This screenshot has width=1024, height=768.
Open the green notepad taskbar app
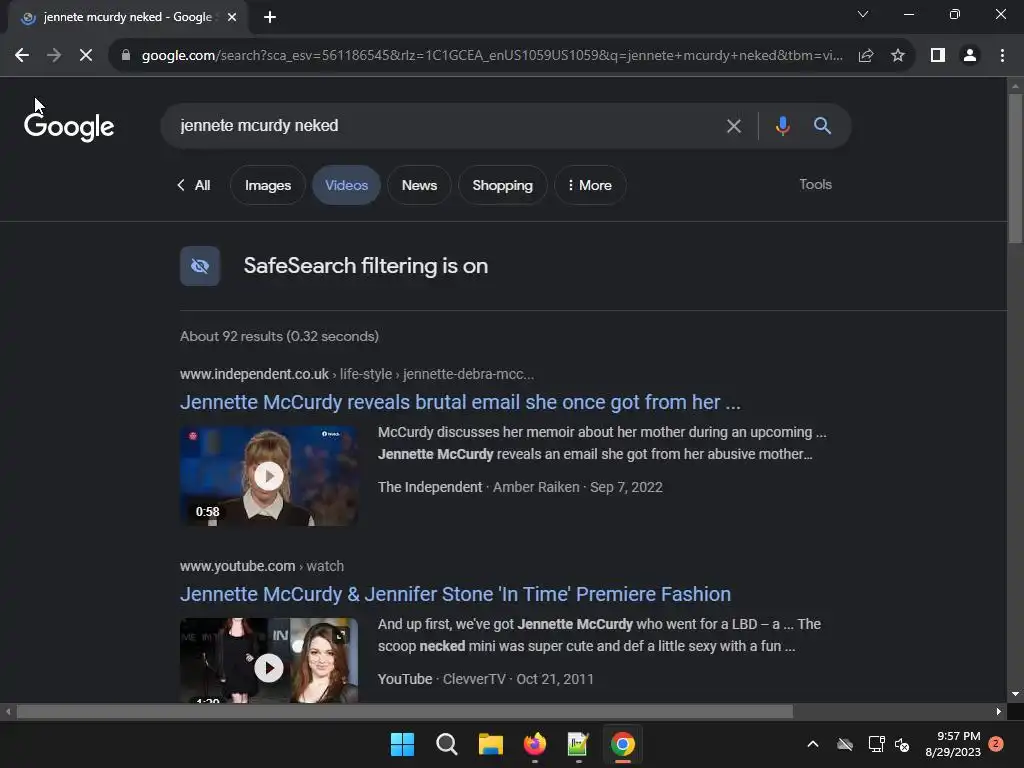579,744
